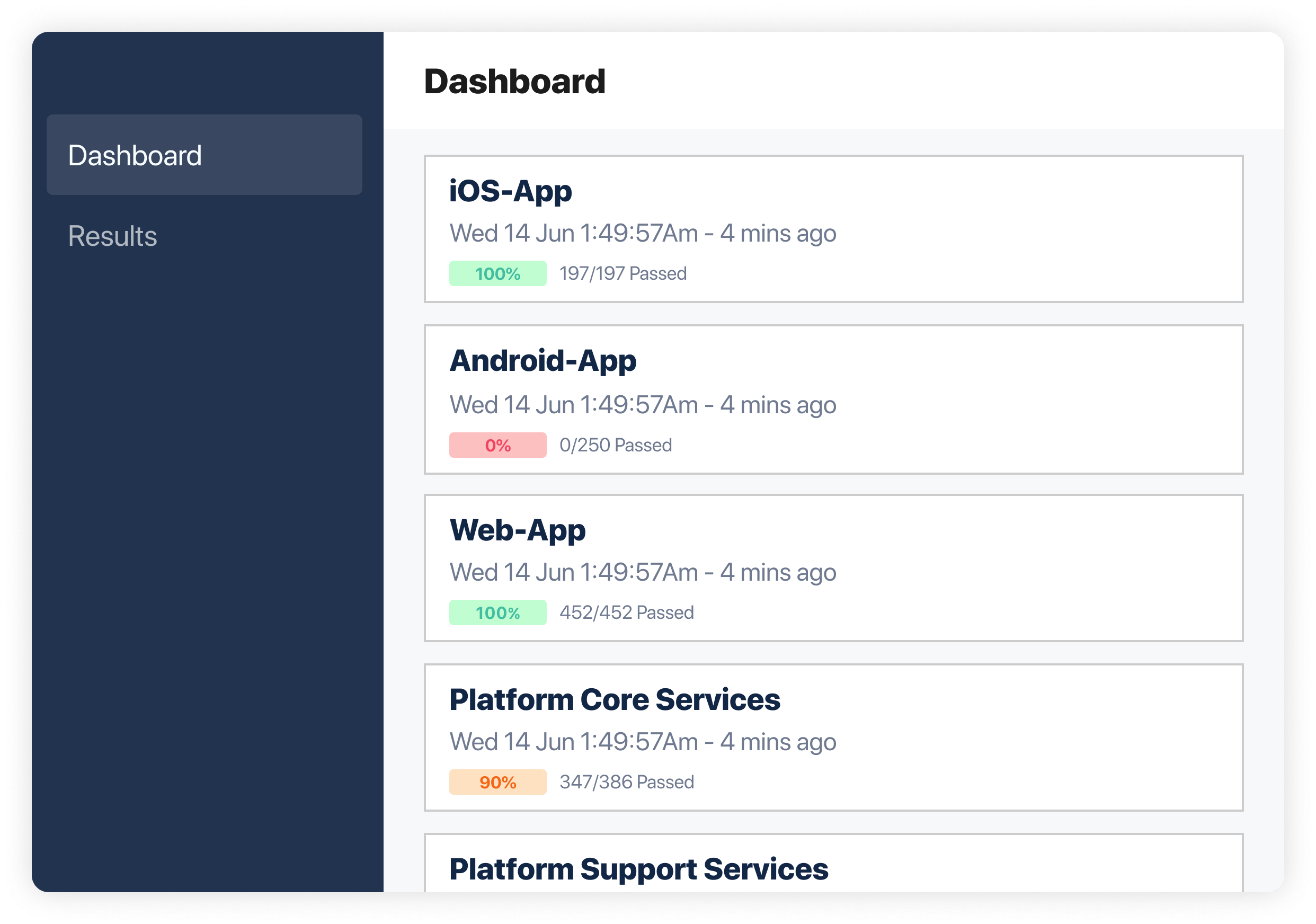Image resolution: width=1316 pixels, height=924 pixels.
Task: Click the Platform Core Services run timestamp
Action: (643, 742)
